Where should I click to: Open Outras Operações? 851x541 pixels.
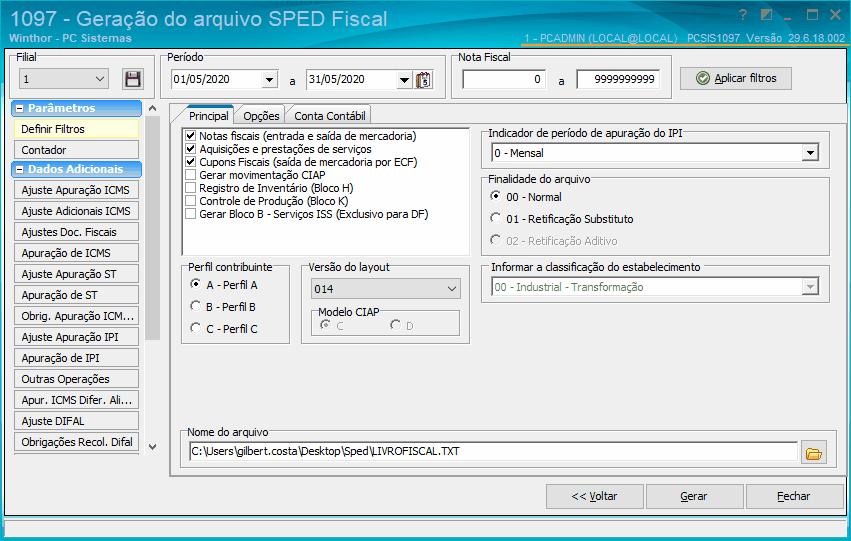click(76, 379)
